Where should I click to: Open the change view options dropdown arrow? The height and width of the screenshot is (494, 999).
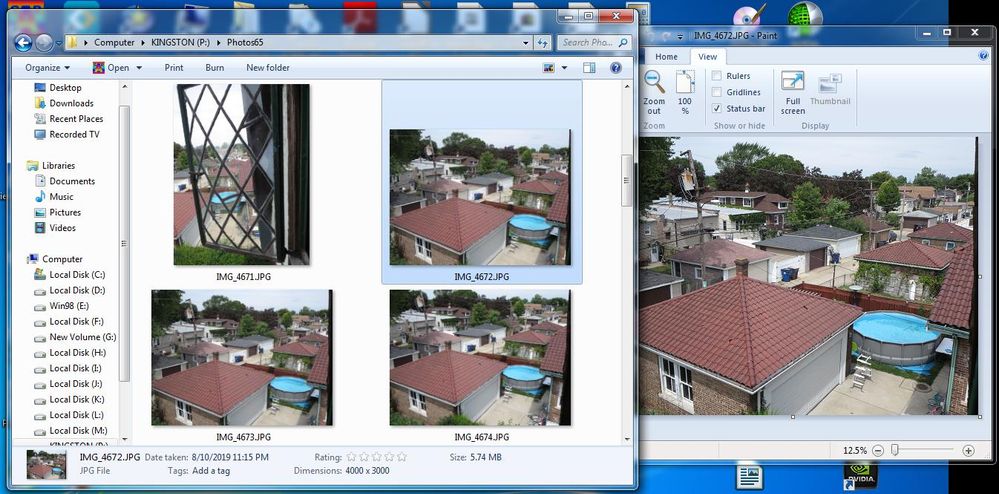564,68
